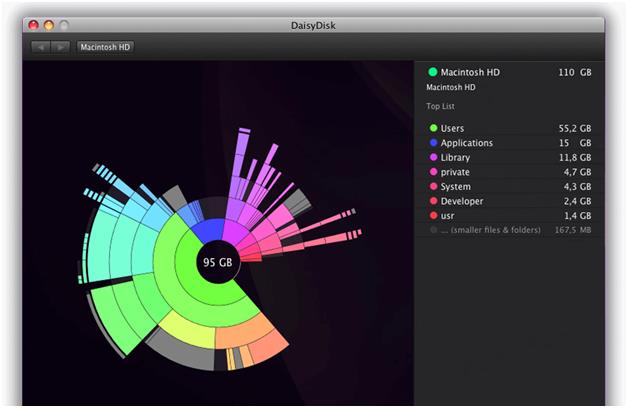Select the smaller files & folders row
628x408 pixels.
click(510, 230)
